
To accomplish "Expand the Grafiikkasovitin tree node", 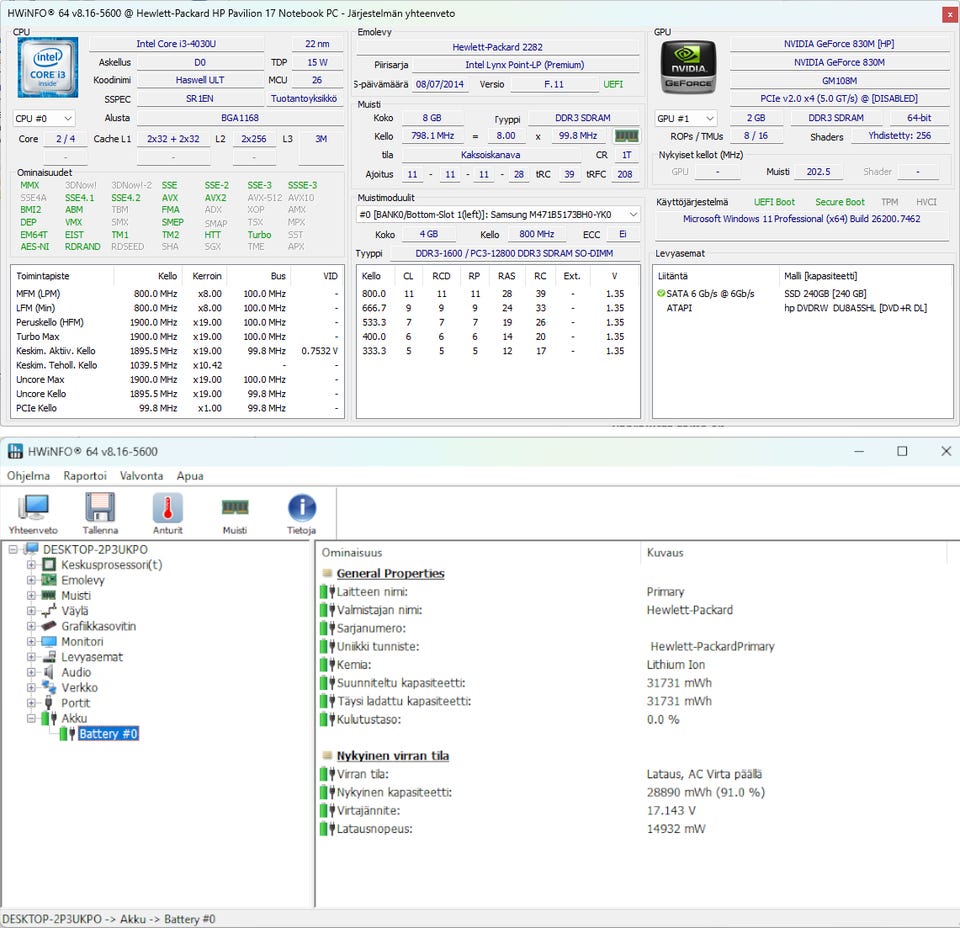I will [x=31, y=627].
